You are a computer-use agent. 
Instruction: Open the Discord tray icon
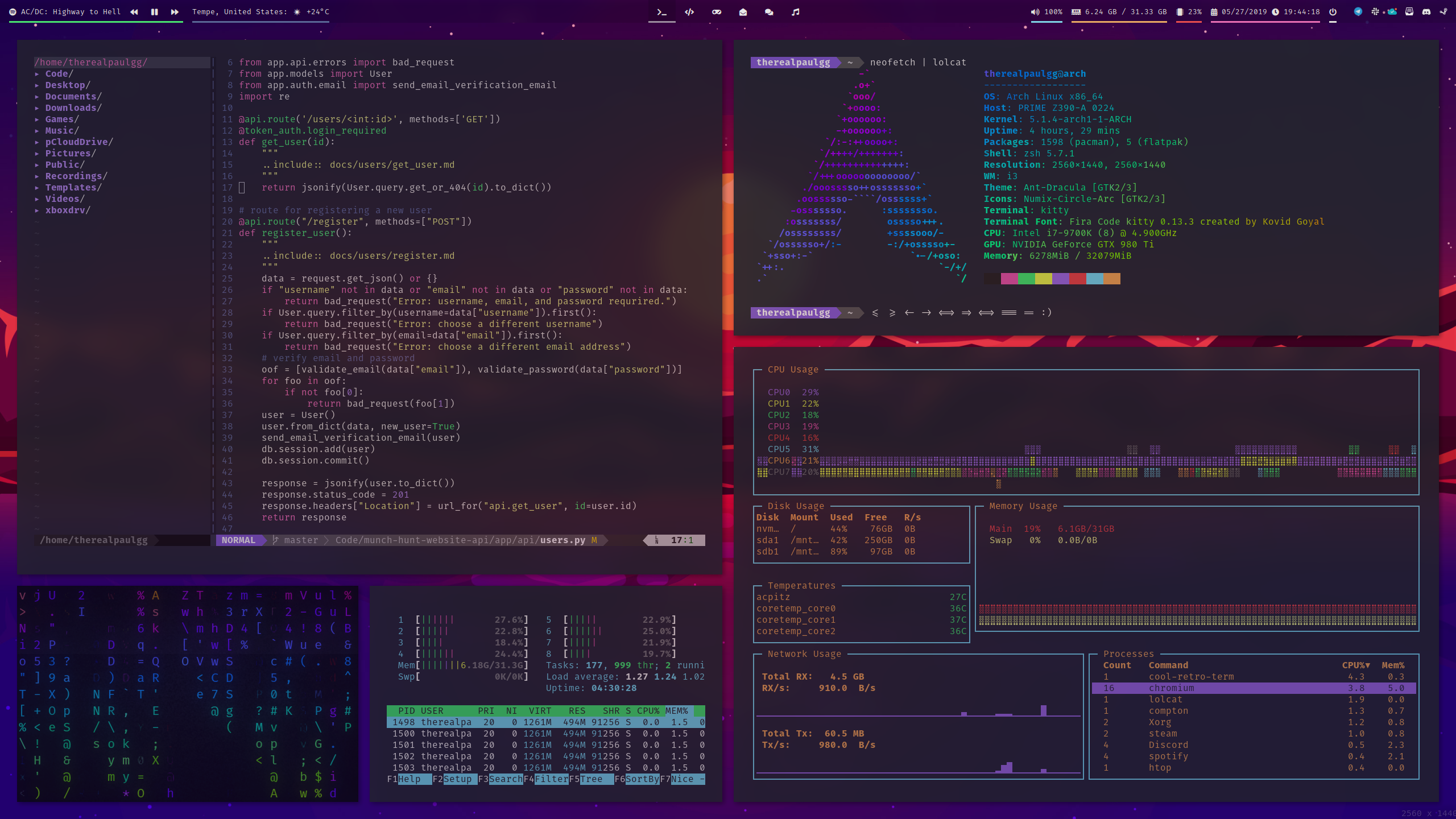tap(1426, 11)
